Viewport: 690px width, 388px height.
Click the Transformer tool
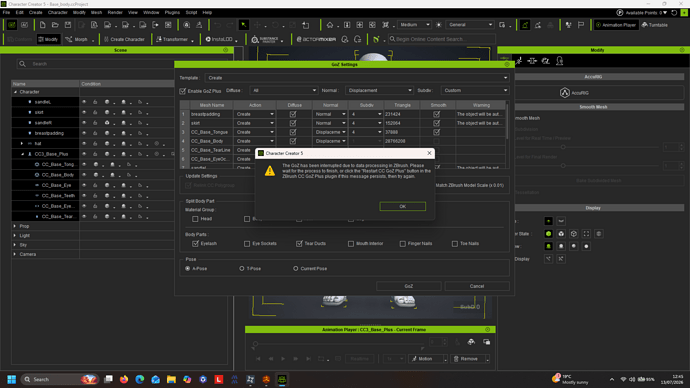tap(172, 39)
